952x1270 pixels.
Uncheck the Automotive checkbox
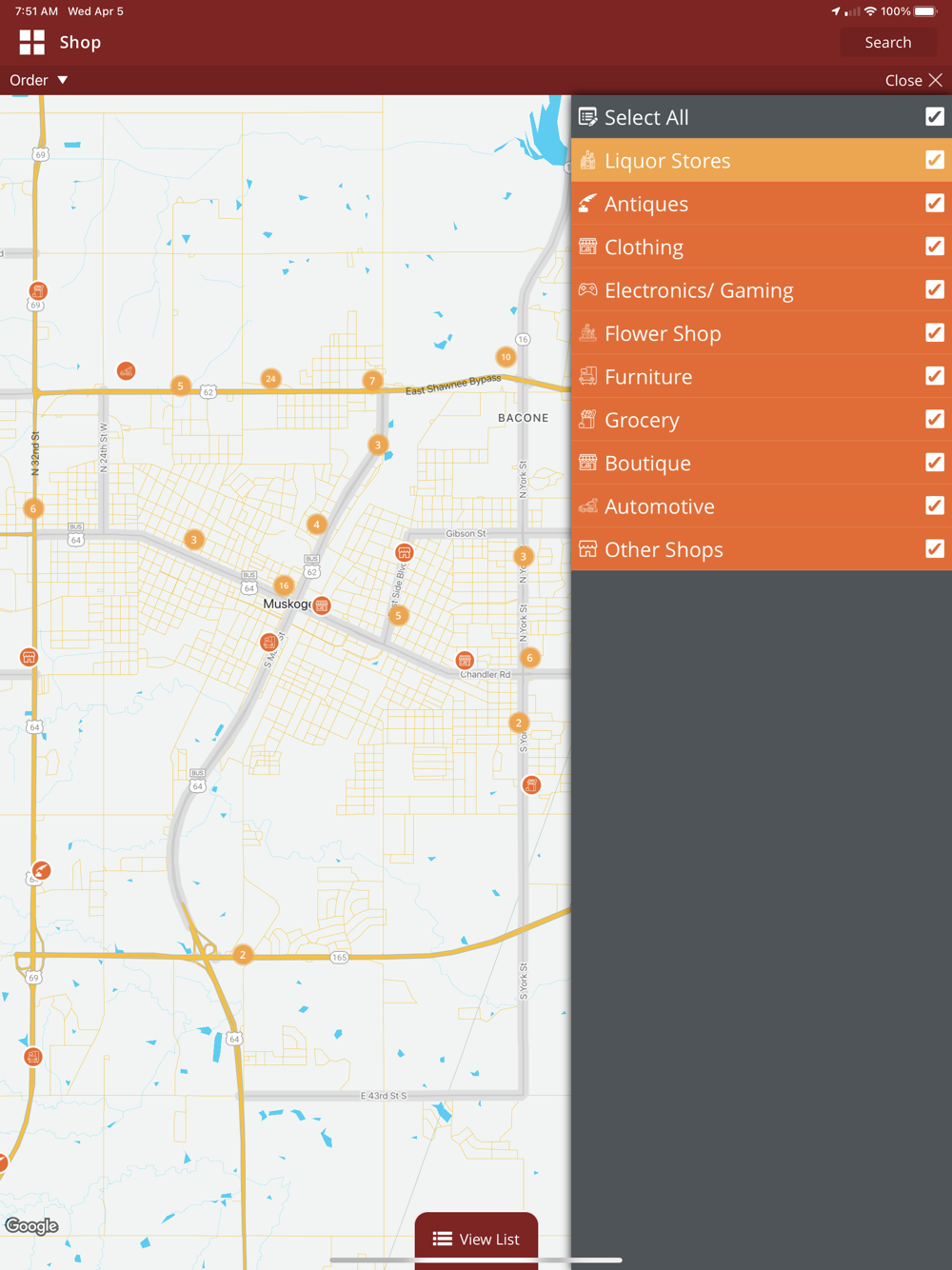click(935, 506)
